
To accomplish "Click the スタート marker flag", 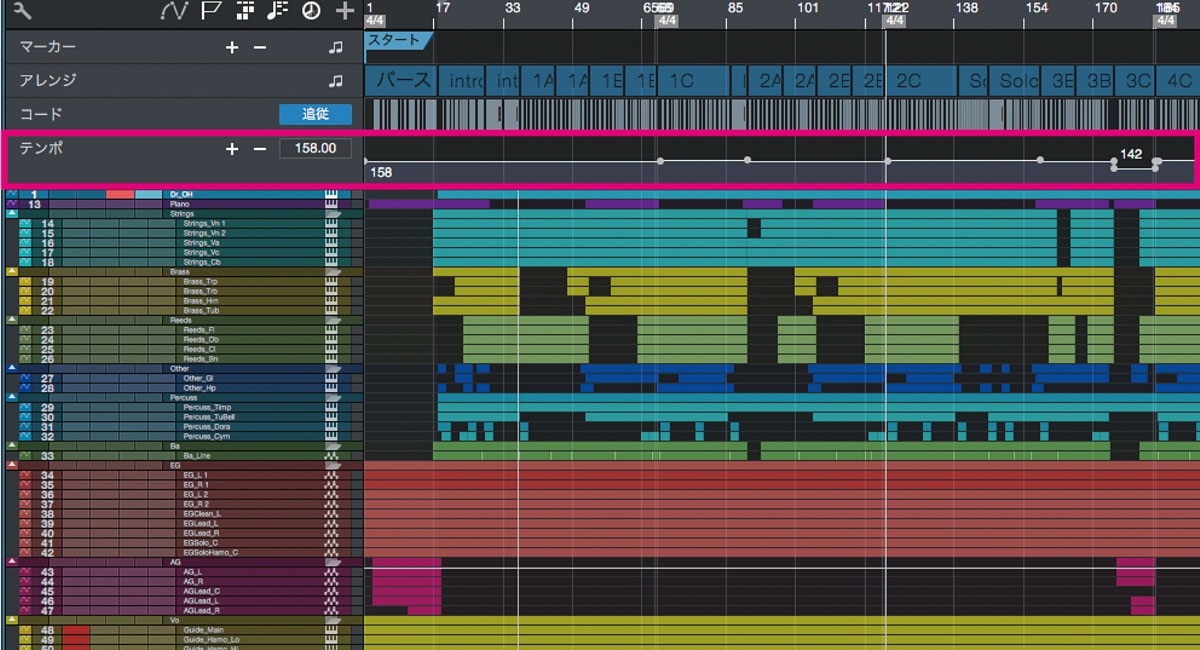I will click(x=397, y=40).
